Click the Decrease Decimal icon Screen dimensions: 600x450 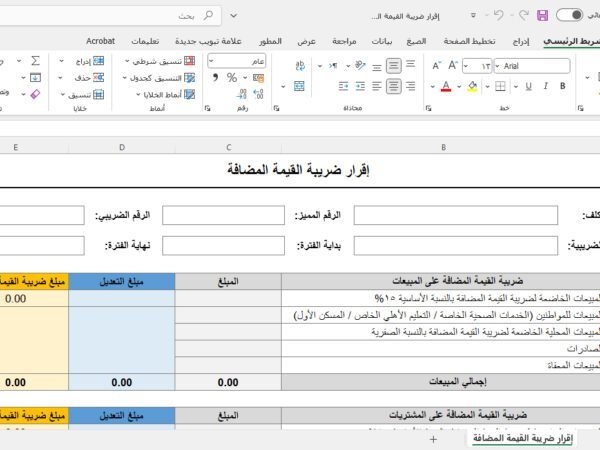click(x=242, y=94)
